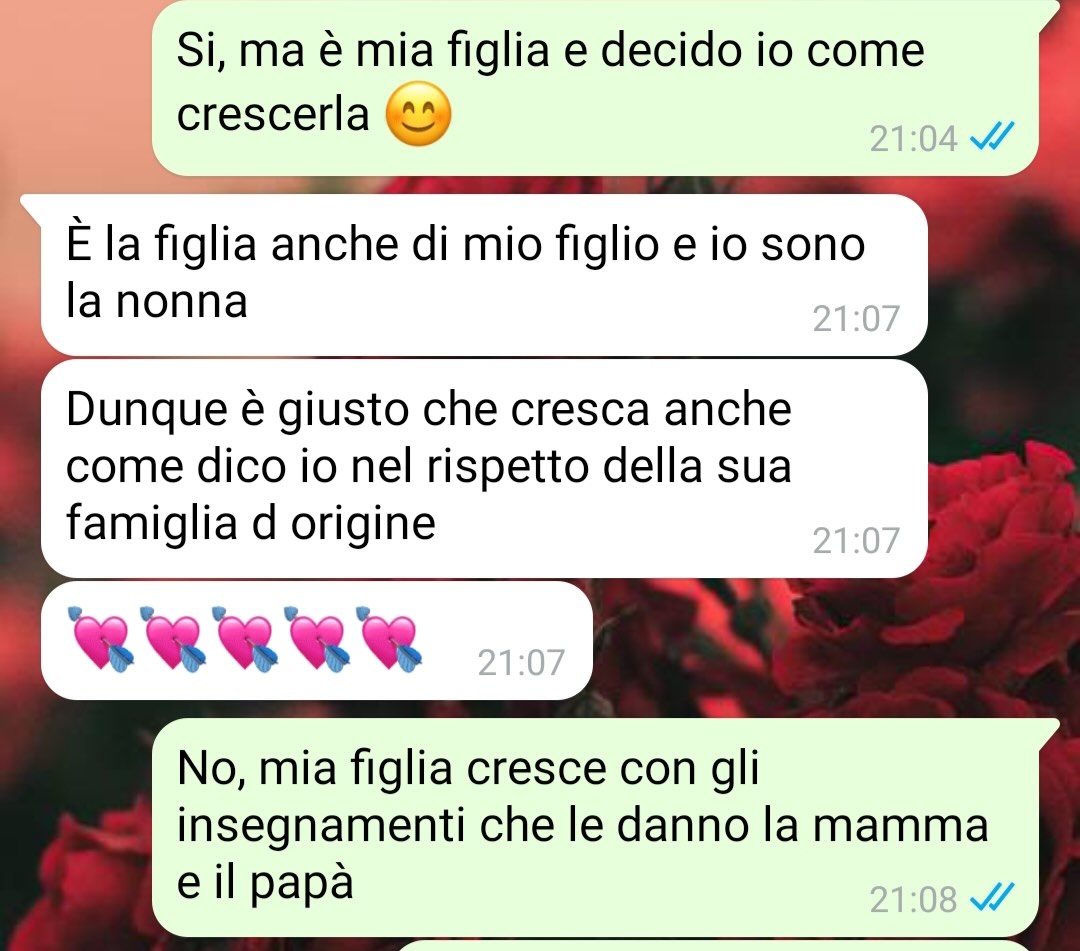Click the blue read ticks beside 21:08
This screenshot has height=951, width=1080.
tap(991, 897)
